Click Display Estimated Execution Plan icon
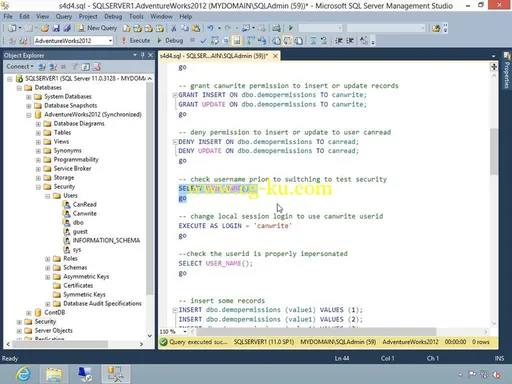 215,41
